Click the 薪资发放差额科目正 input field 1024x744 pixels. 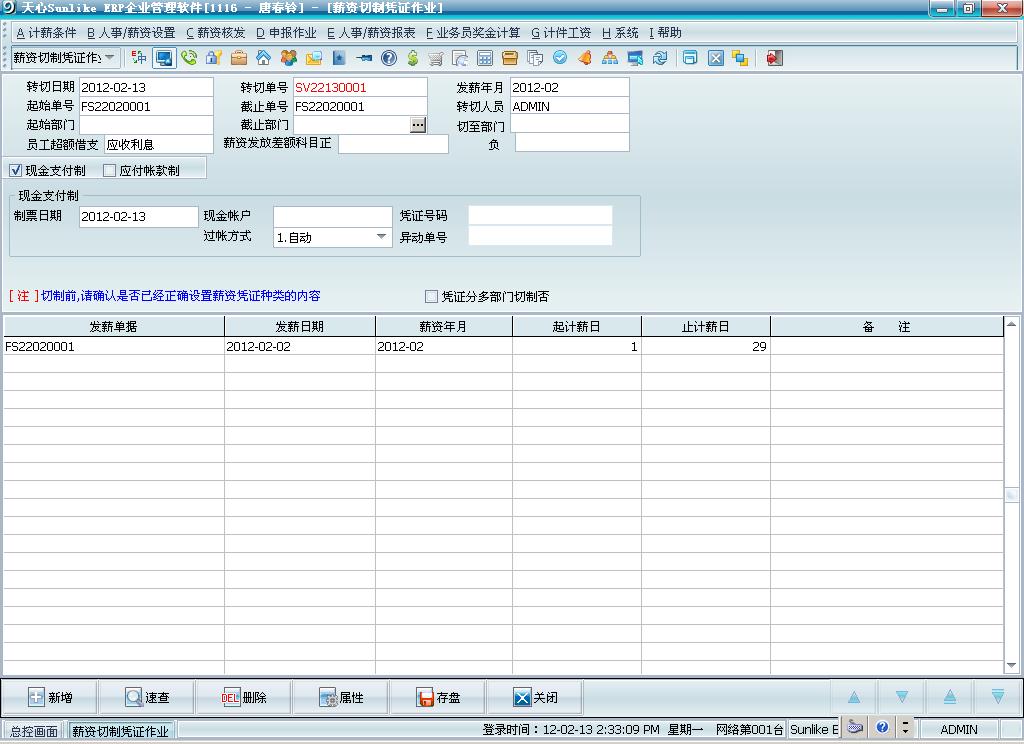(393, 144)
